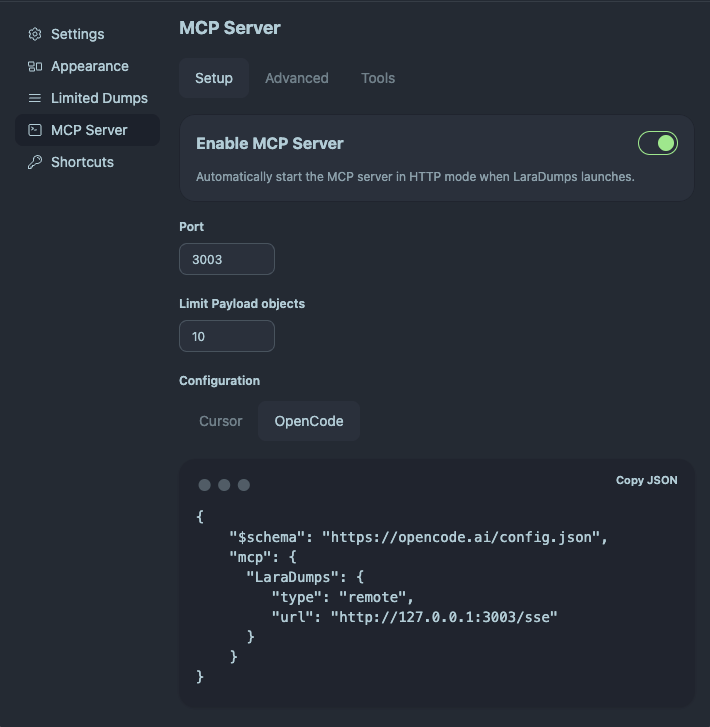Click the Limit Payload objects field

227,336
